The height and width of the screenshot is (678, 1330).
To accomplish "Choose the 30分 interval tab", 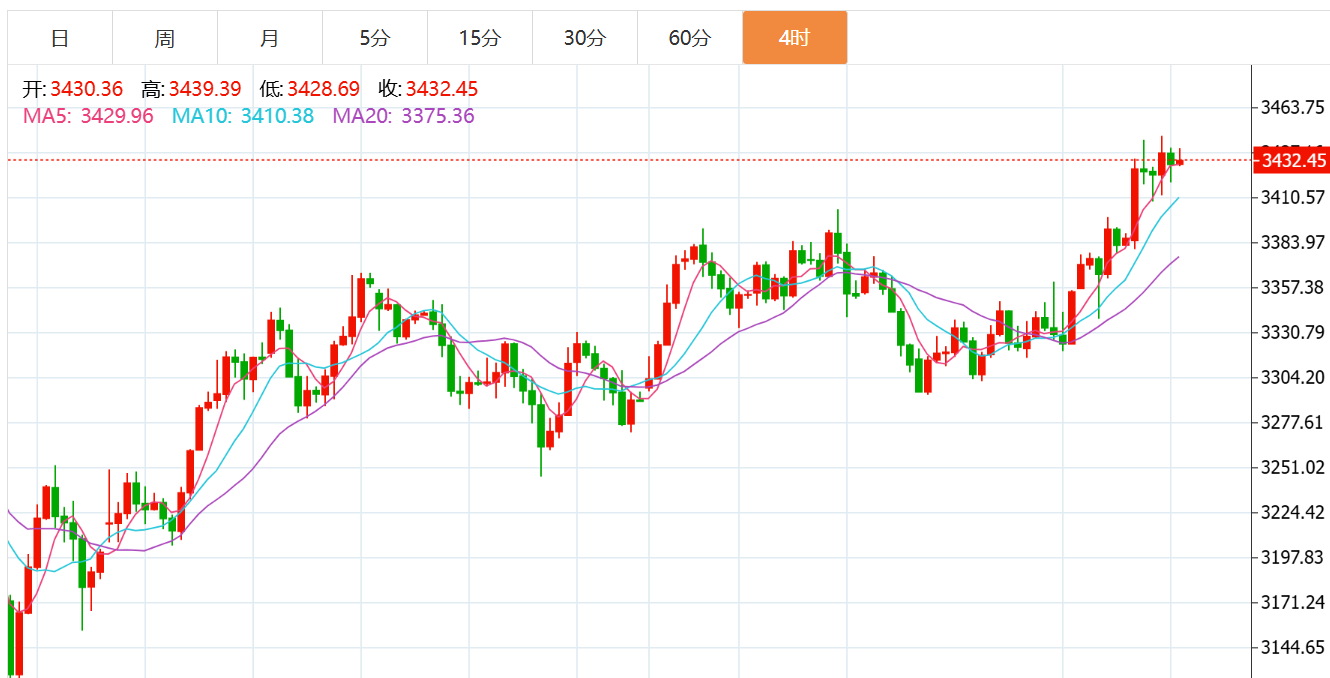I will point(585,38).
